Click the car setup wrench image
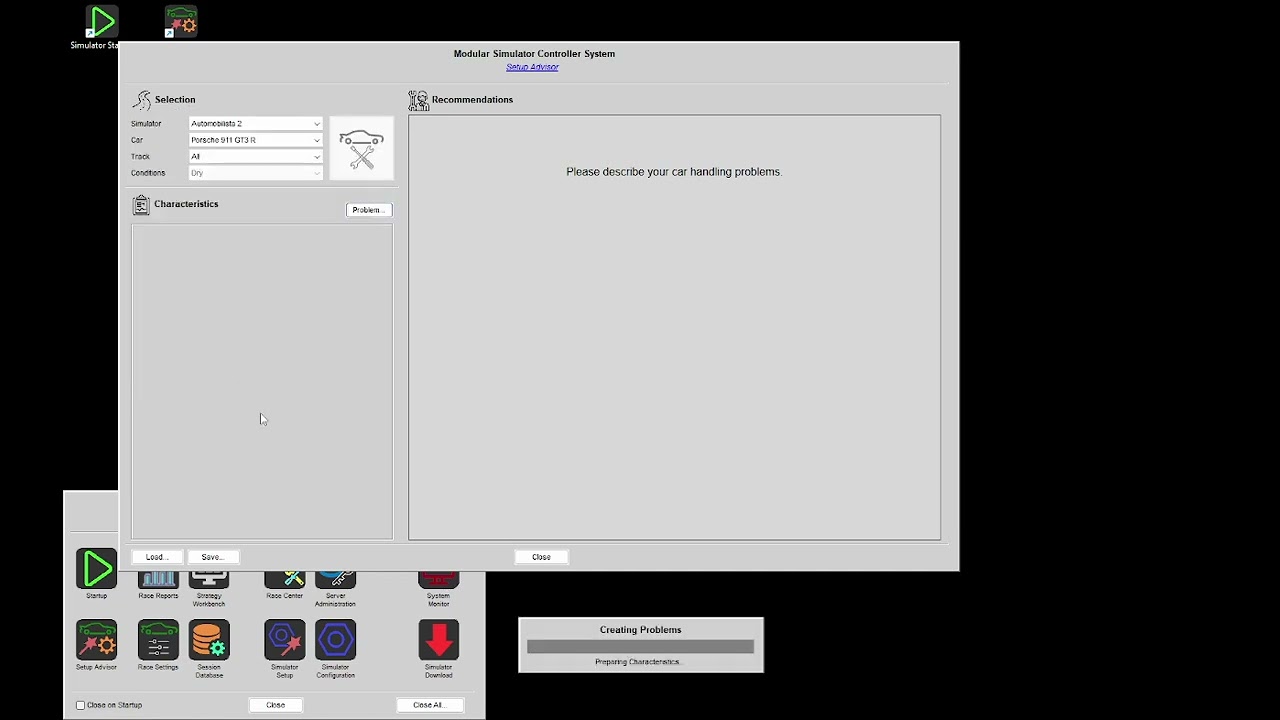 click(x=361, y=148)
